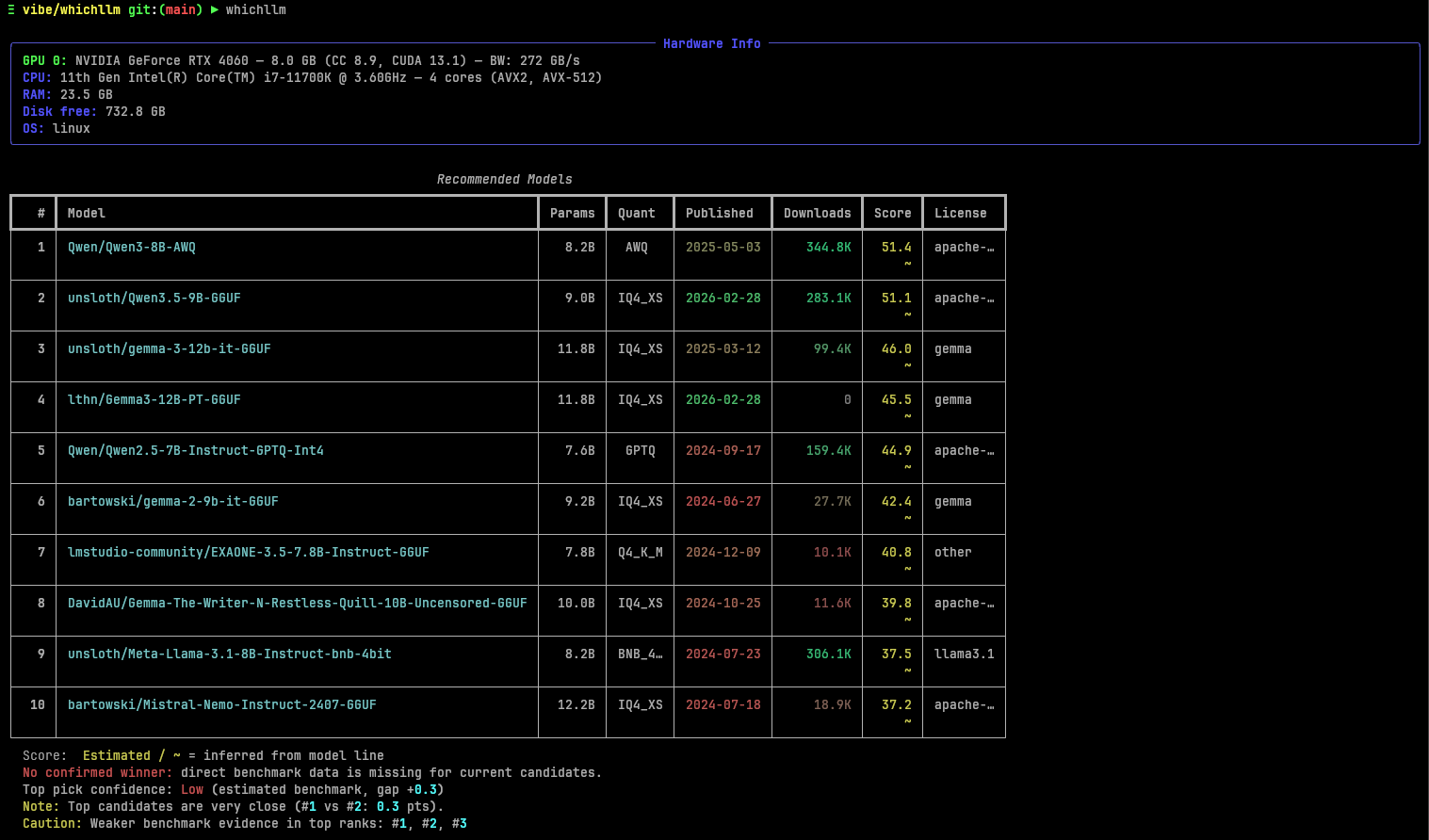Click the 'No confirmed winner:' warning text
1429x840 pixels.
pos(98,773)
